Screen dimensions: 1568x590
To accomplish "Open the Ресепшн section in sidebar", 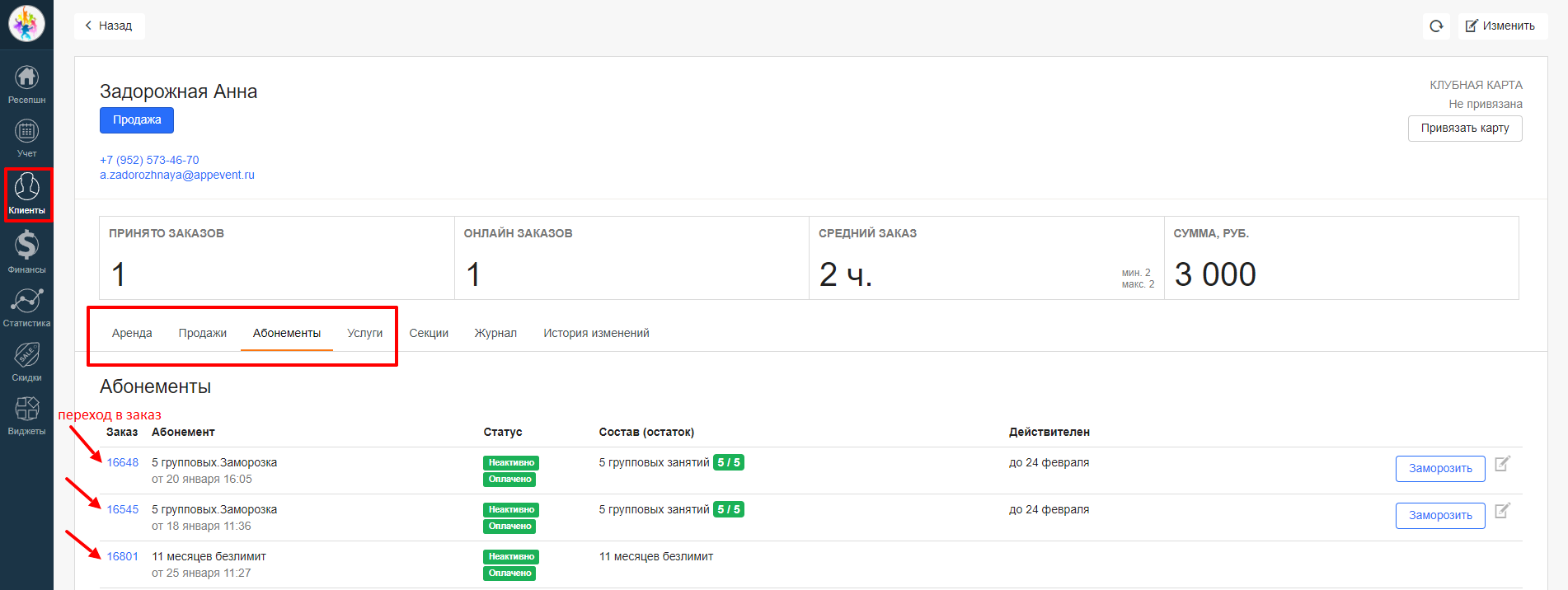I will pyautogui.click(x=26, y=84).
